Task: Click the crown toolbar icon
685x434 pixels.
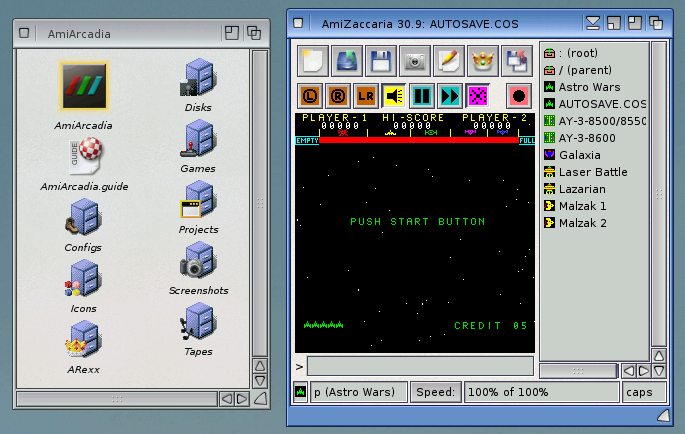Action: click(x=484, y=61)
